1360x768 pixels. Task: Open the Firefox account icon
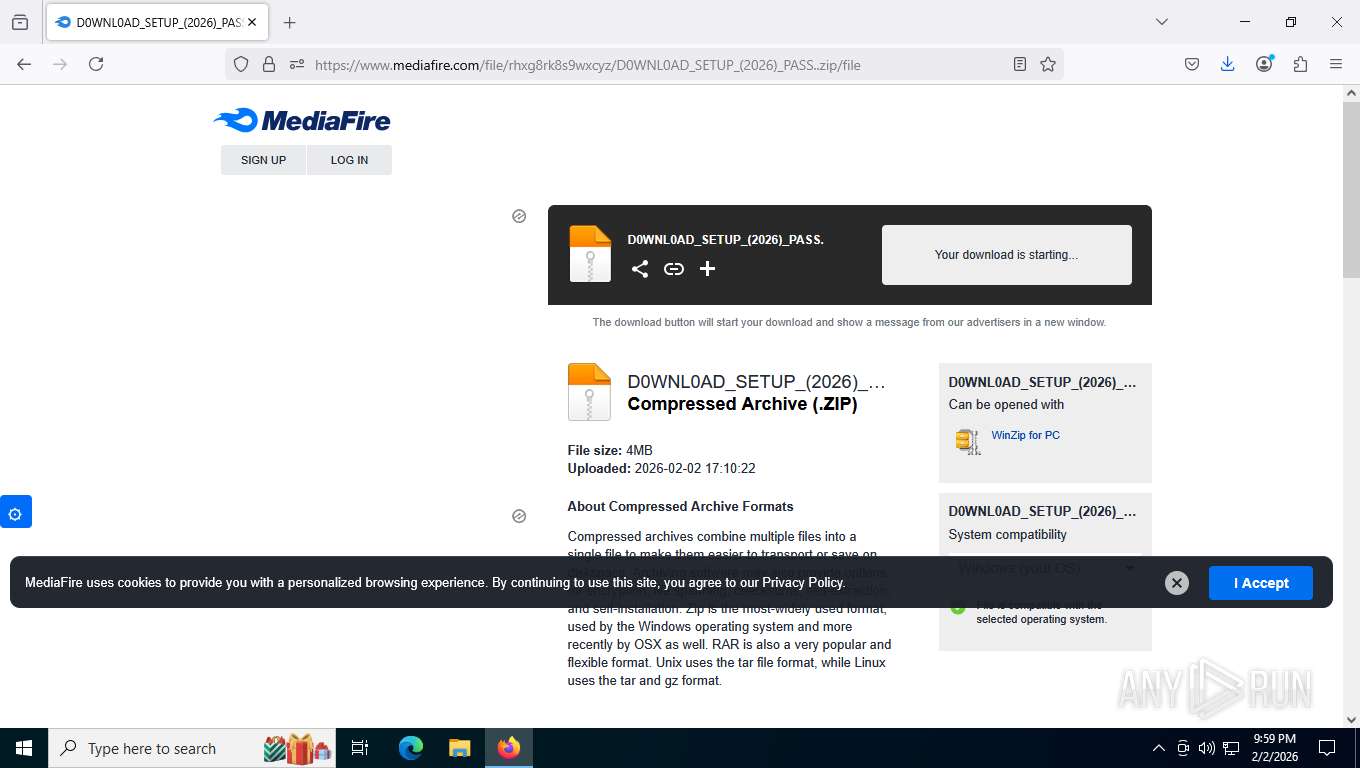[1264, 64]
